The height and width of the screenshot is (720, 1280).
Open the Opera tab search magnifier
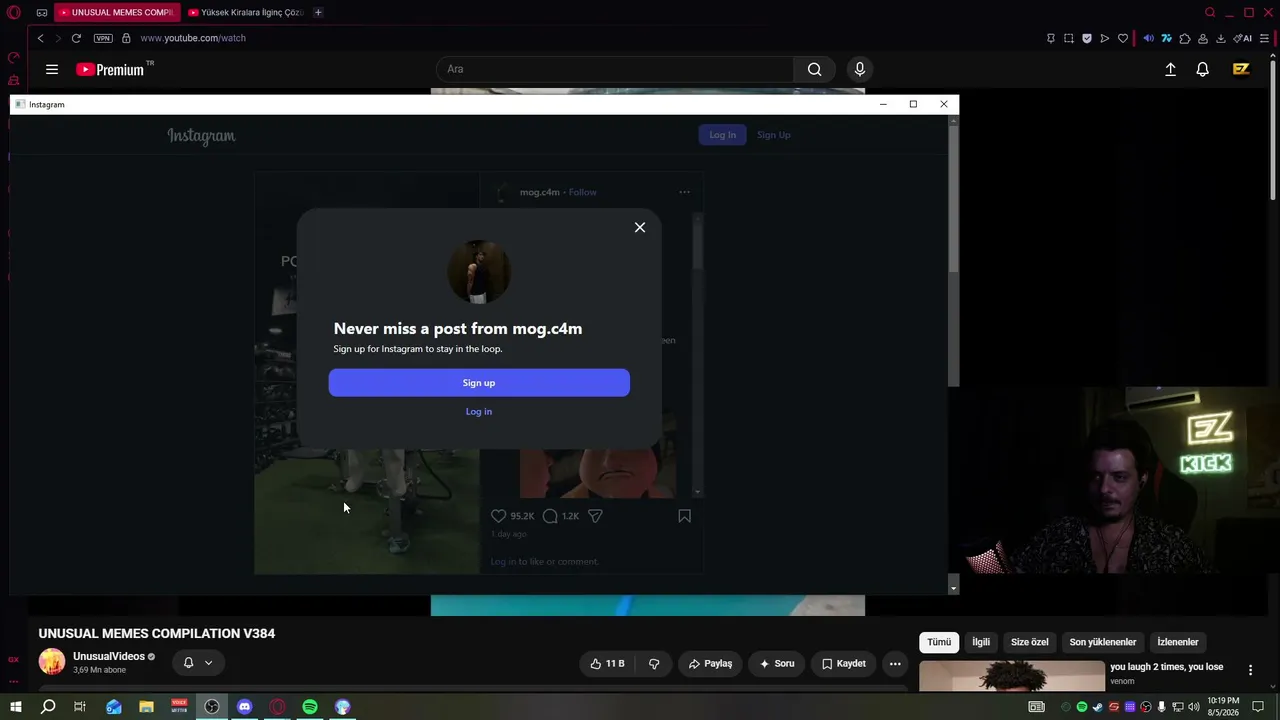1210,13
